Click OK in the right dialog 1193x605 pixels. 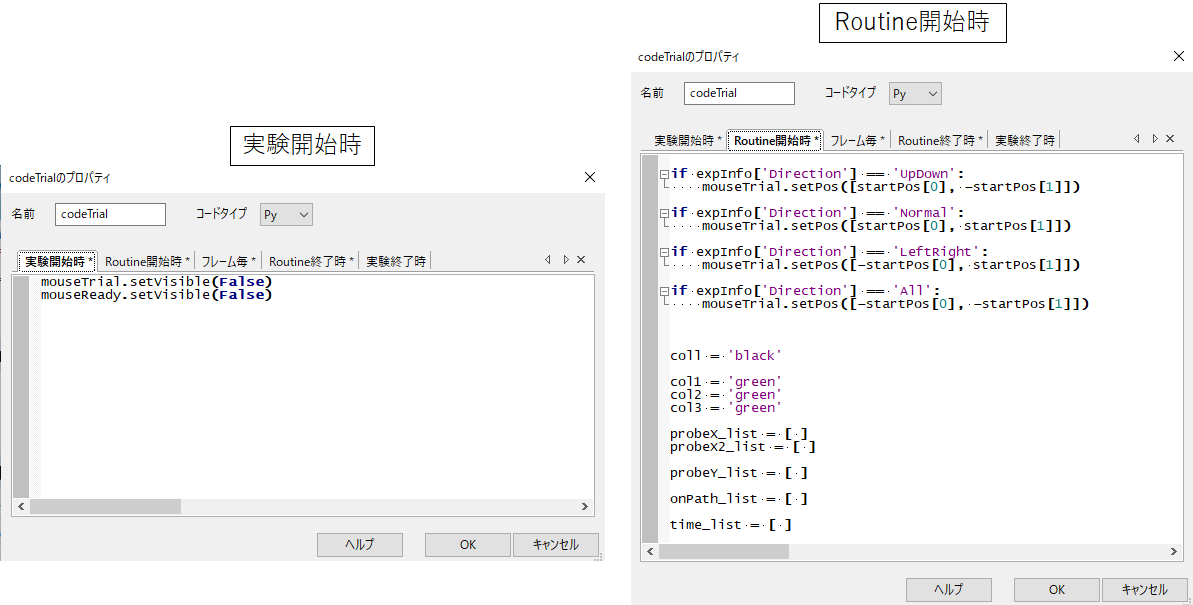1056,590
